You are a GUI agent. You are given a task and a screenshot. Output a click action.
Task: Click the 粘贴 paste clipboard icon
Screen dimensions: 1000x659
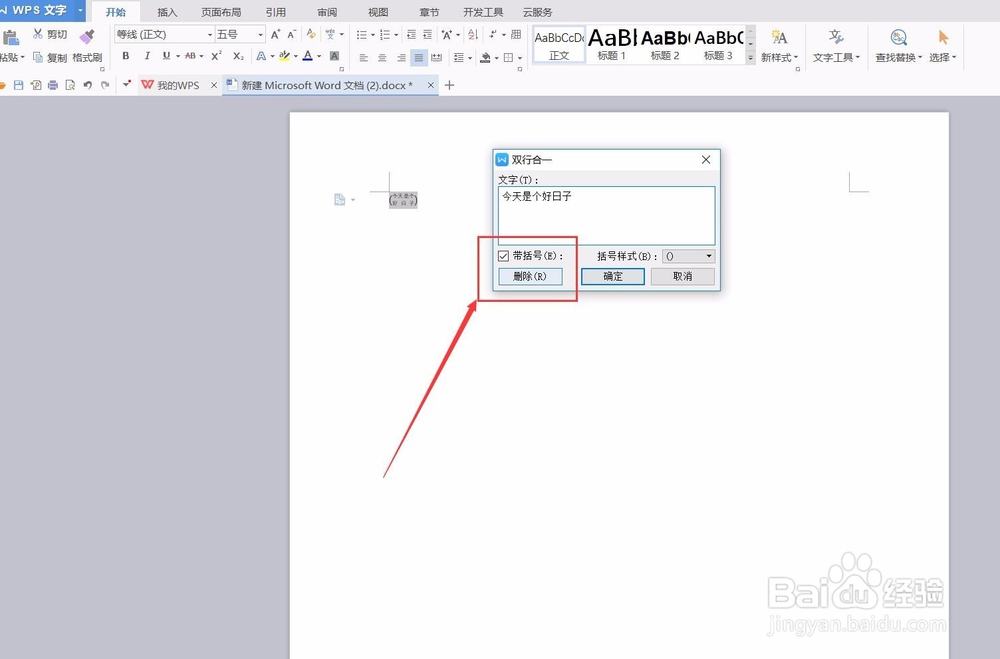coord(10,38)
